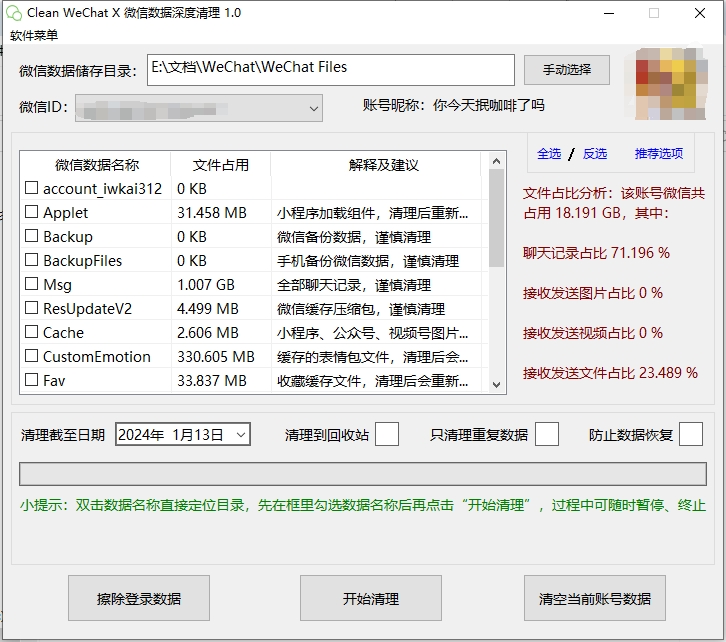Screen dimensions: 726x642
Task: Click the cleaning progress bar
Action: point(363,474)
